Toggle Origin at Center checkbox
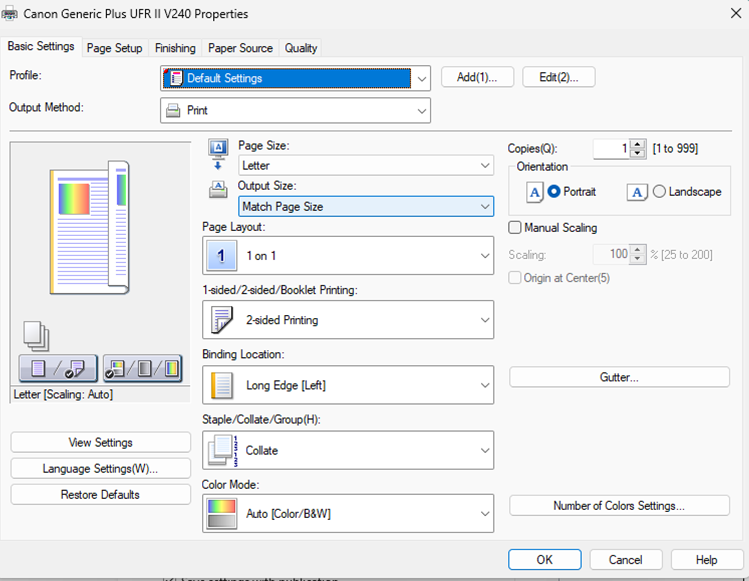This screenshot has width=749, height=581. 514,278
